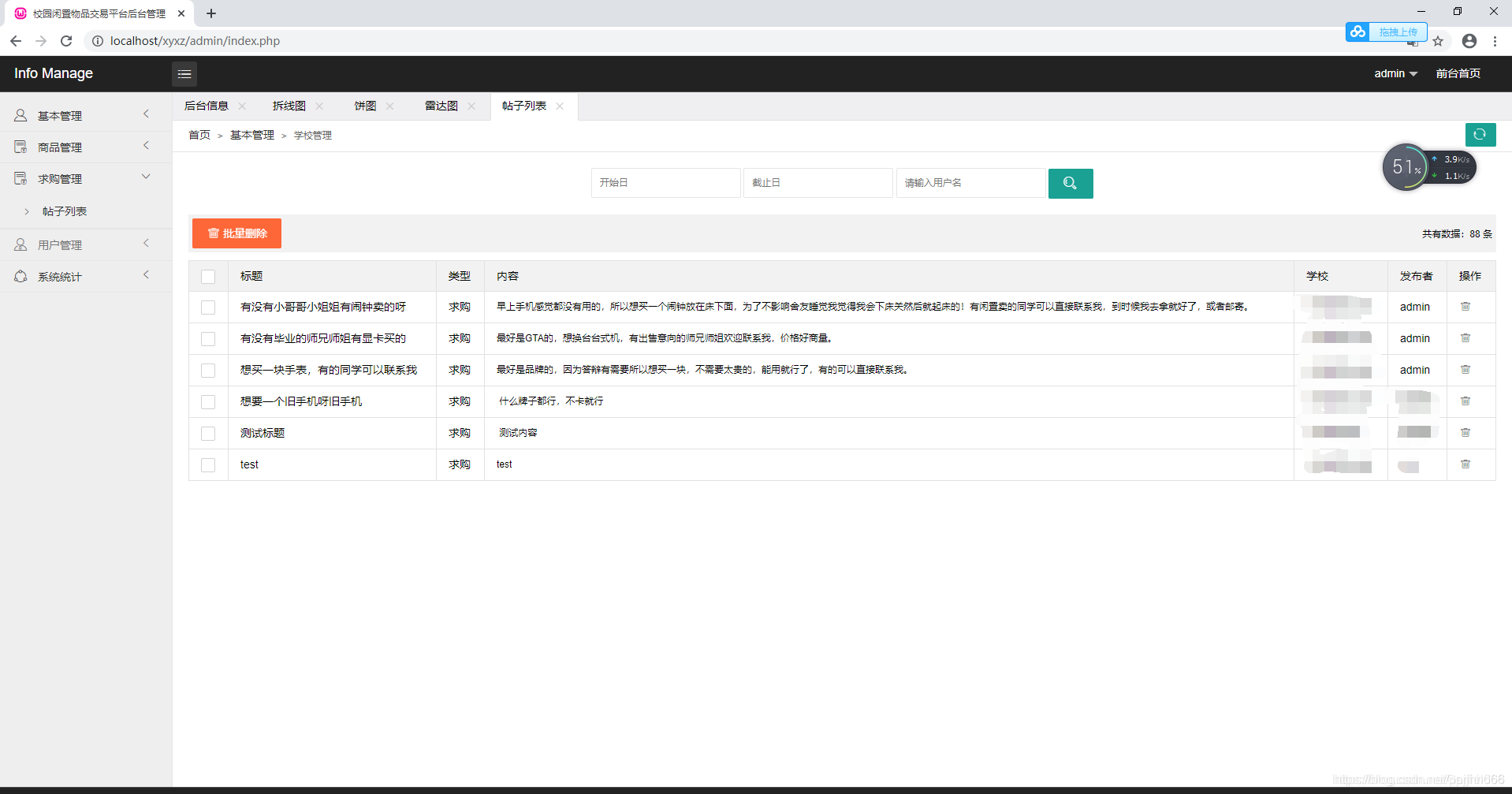The image size is (1512, 794).
Task: Bookmark page with star icon
Action: tap(1438, 41)
